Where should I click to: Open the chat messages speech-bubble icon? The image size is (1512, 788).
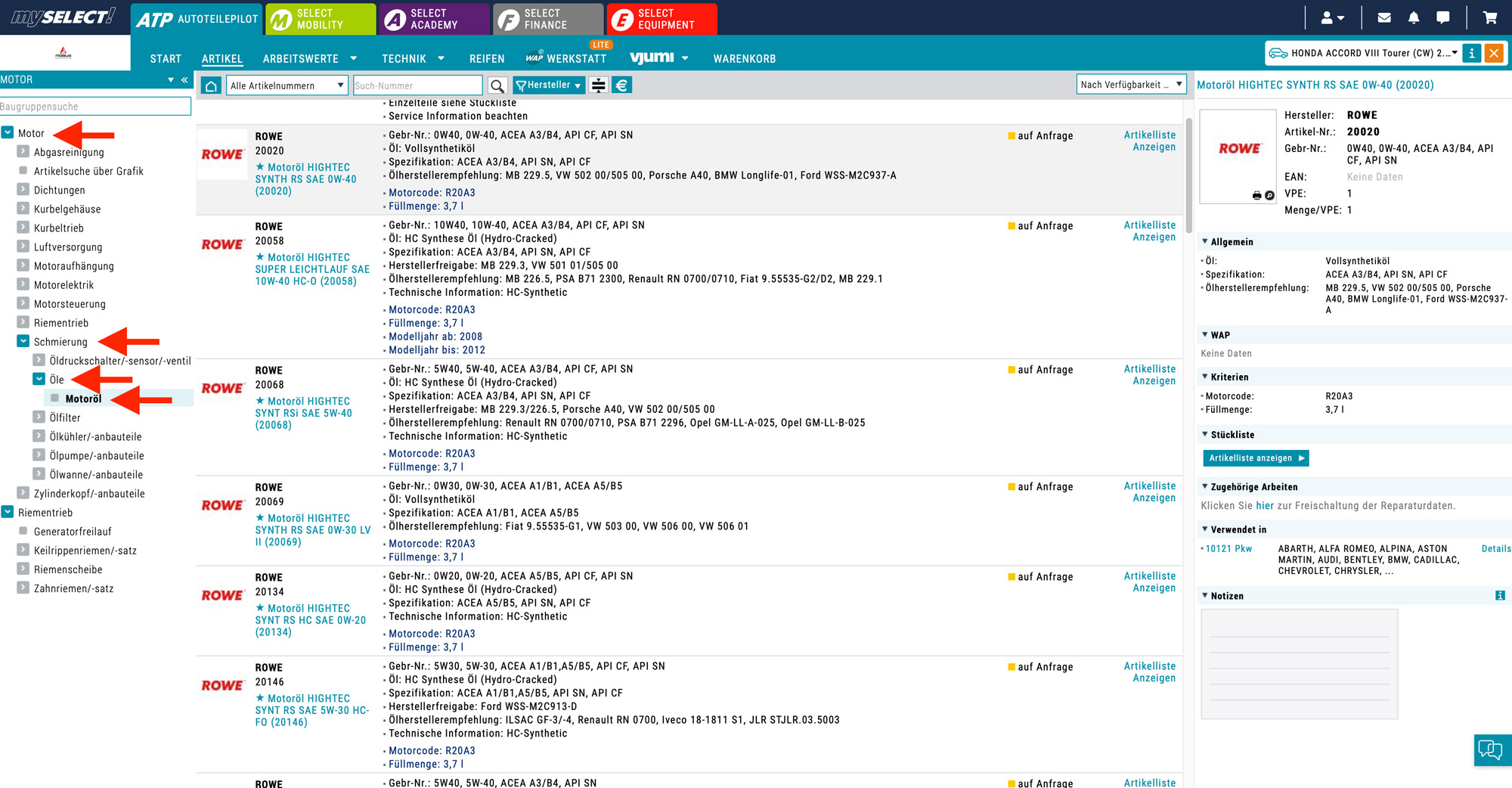pyautogui.click(x=1443, y=17)
